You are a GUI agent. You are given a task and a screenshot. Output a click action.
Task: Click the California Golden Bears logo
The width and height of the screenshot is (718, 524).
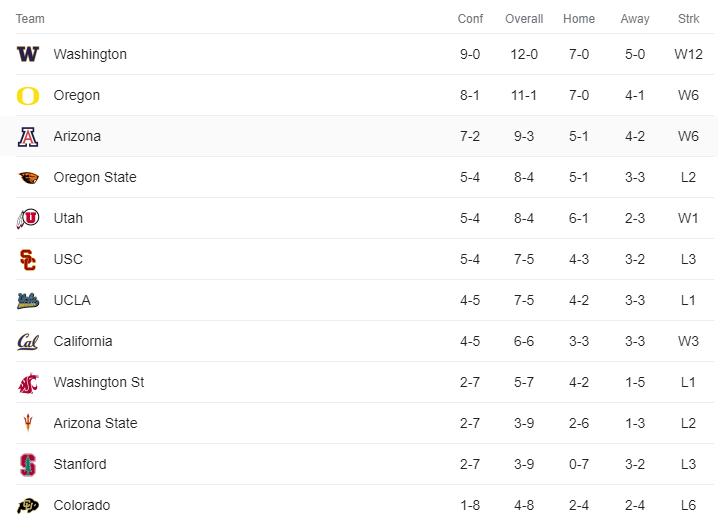[28, 341]
